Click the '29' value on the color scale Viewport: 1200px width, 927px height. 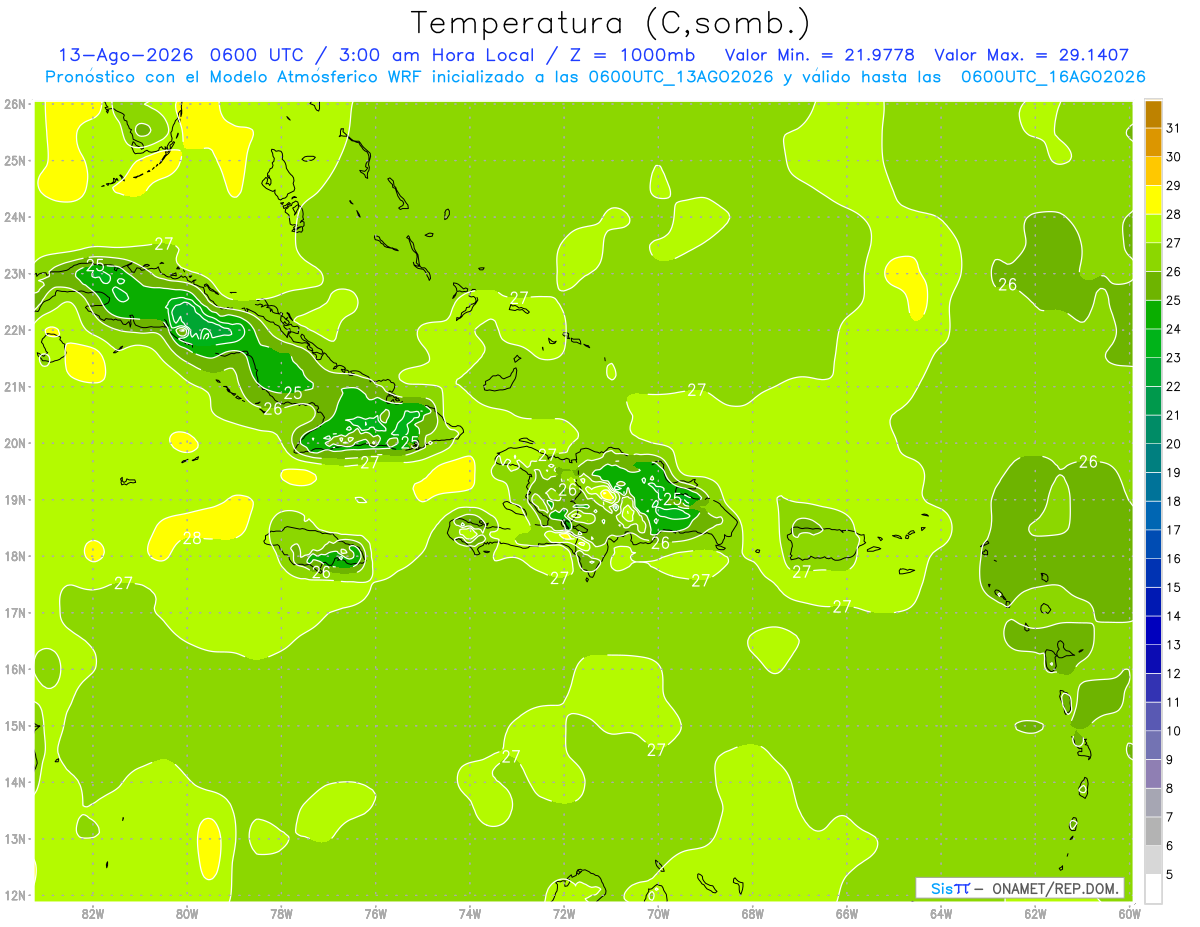[1174, 185]
